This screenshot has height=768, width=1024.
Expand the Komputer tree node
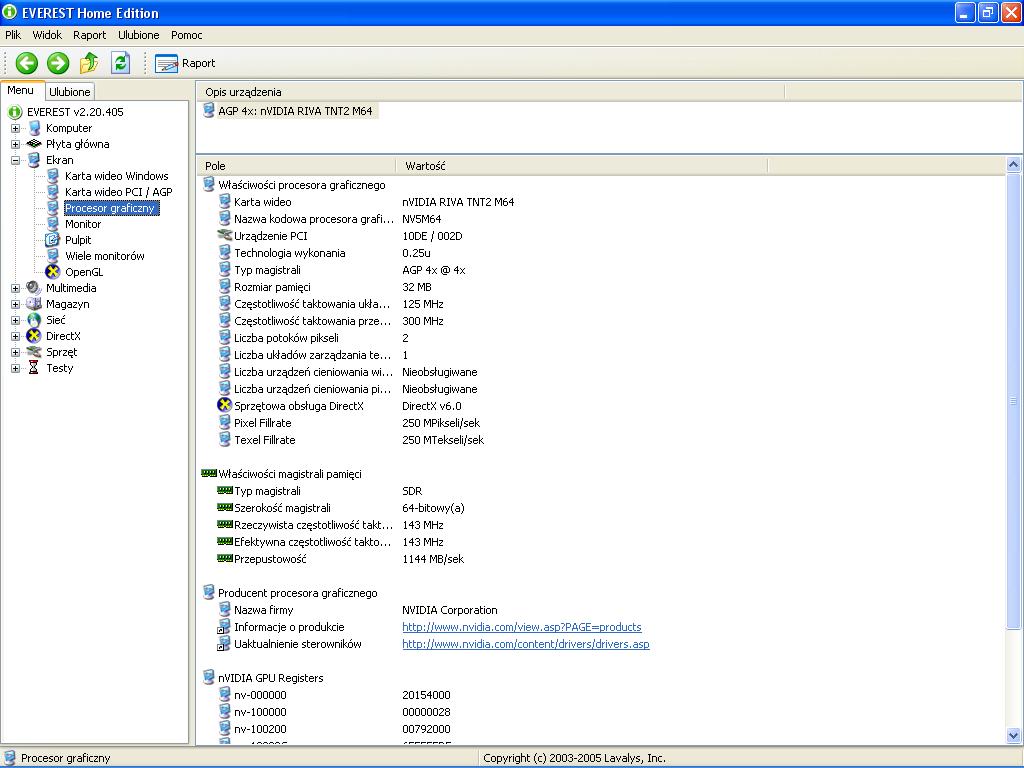[x=16, y=128]
